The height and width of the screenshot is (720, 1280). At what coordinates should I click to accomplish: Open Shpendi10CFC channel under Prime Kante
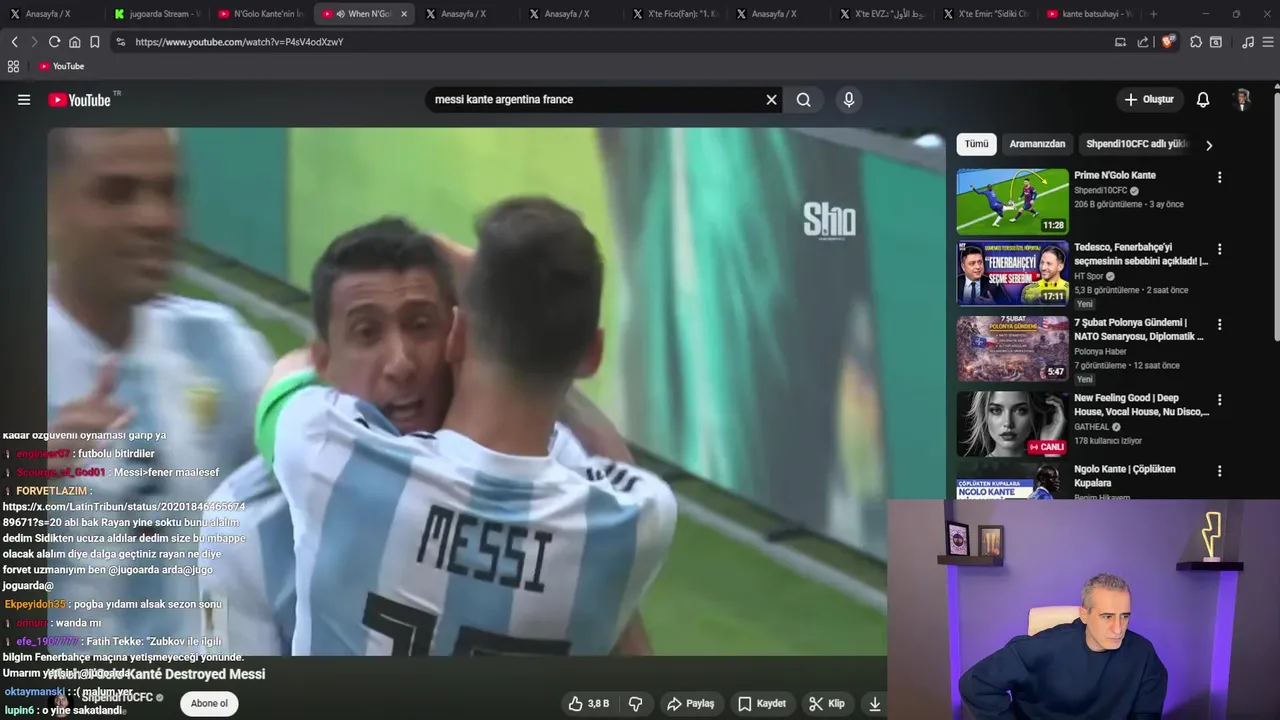point(1100,190)
